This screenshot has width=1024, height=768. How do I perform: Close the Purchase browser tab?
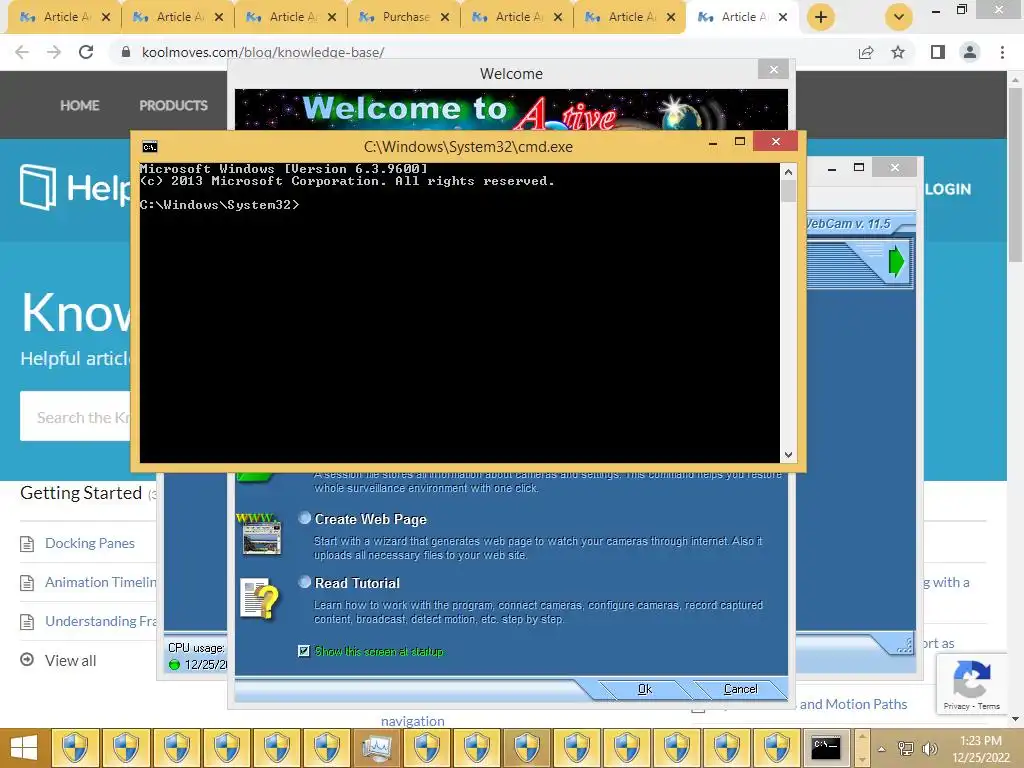coord(445,17)
